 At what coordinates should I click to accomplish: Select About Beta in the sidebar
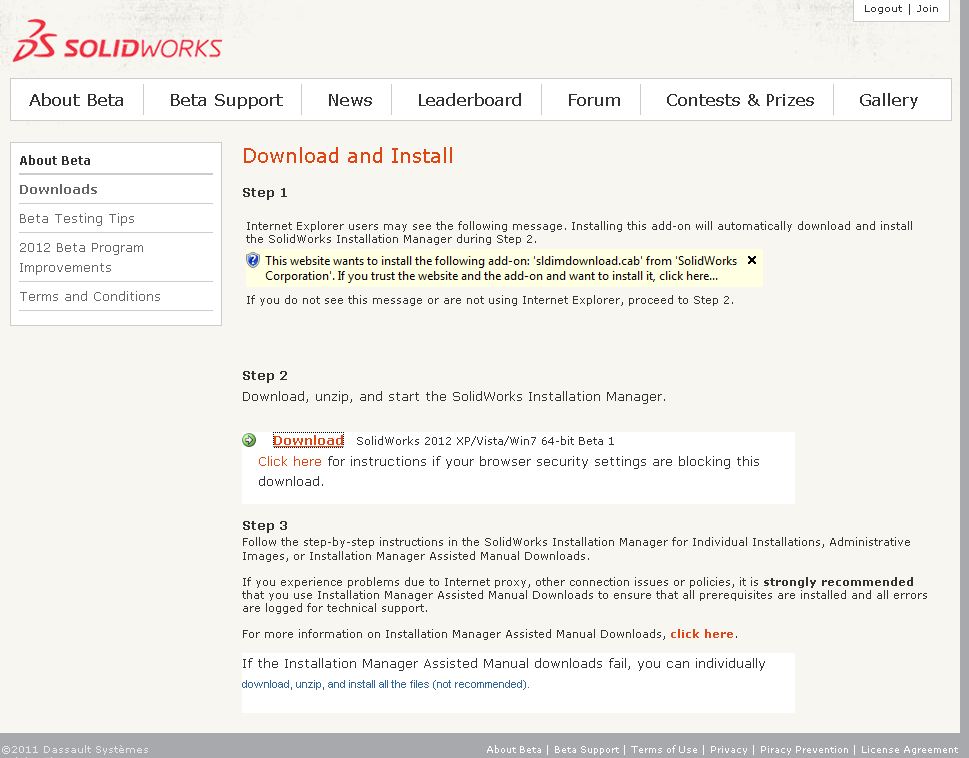55,161
